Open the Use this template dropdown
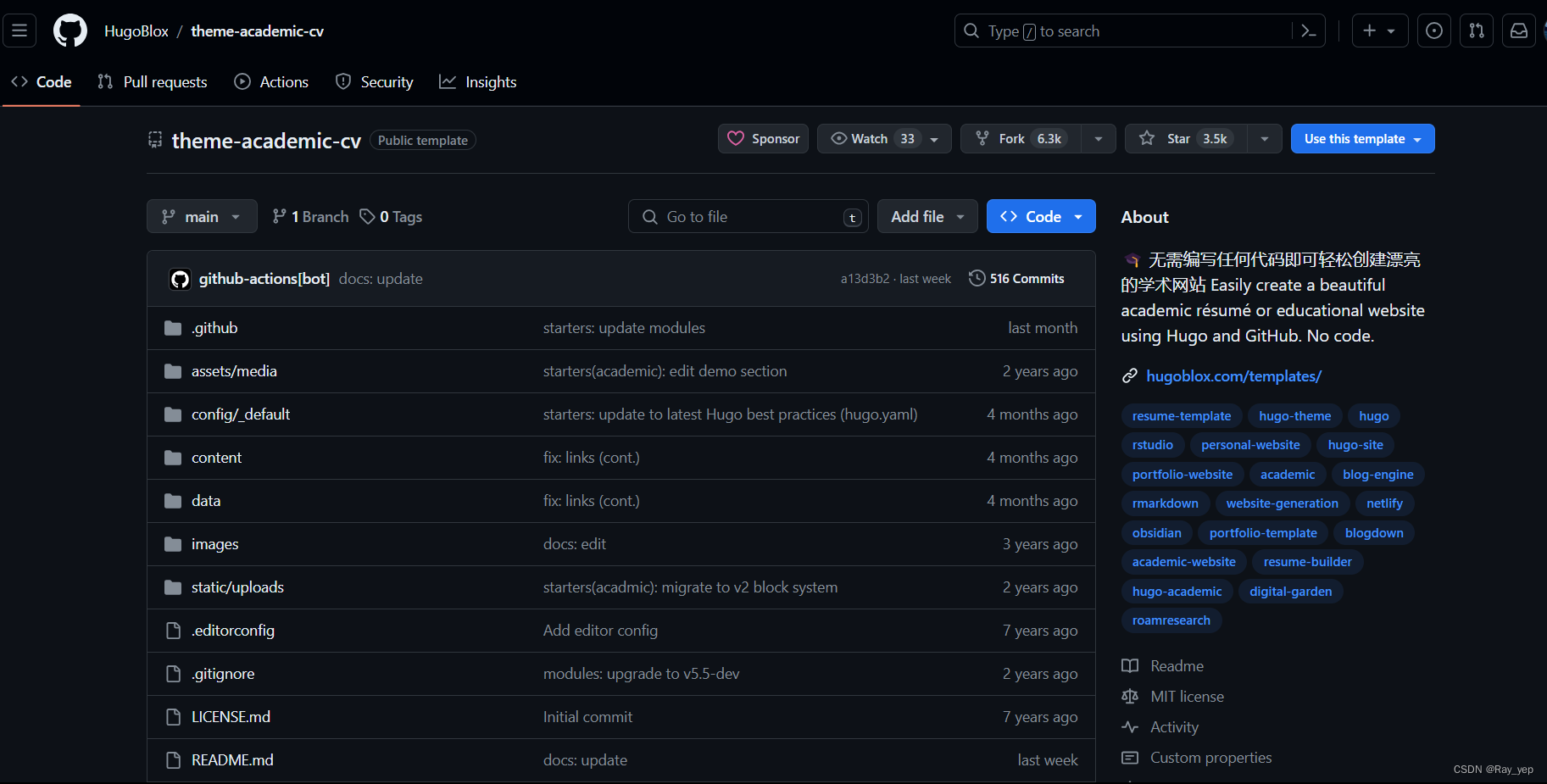This screenshot has height=784, width=1547. click(x=1362, y=139)
